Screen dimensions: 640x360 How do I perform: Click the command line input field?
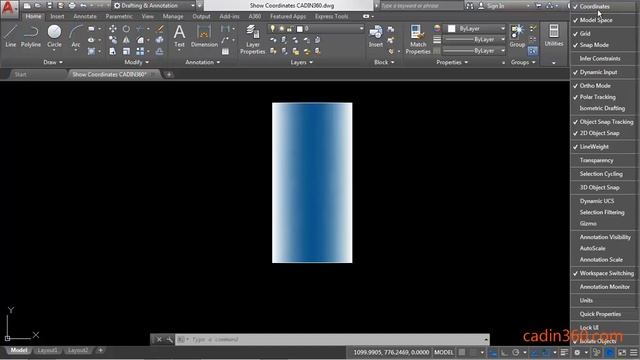tap(333, 340)
